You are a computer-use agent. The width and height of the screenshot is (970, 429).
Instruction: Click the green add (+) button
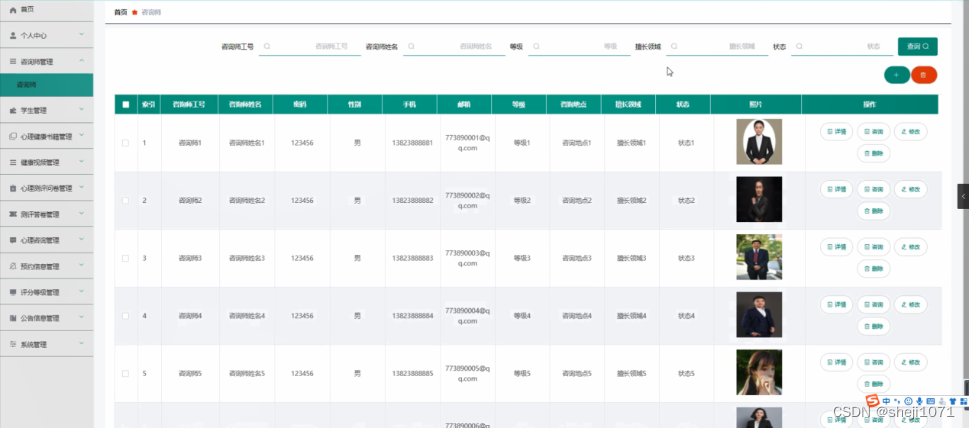[x=896, y=75]
